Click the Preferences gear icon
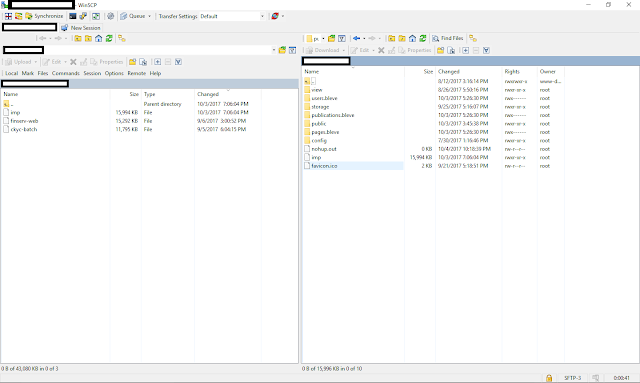 click(111, 16)
